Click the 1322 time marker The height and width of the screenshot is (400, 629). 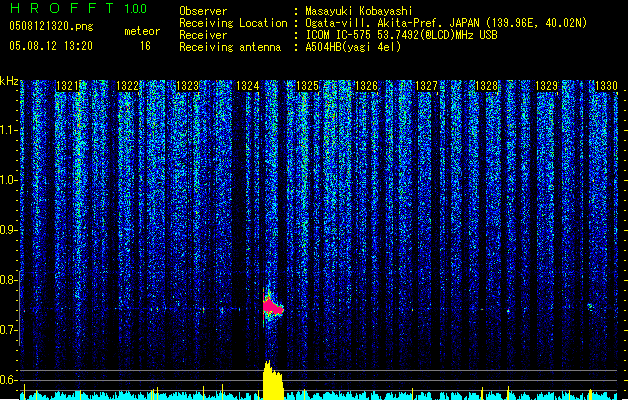tap(128, 86)
